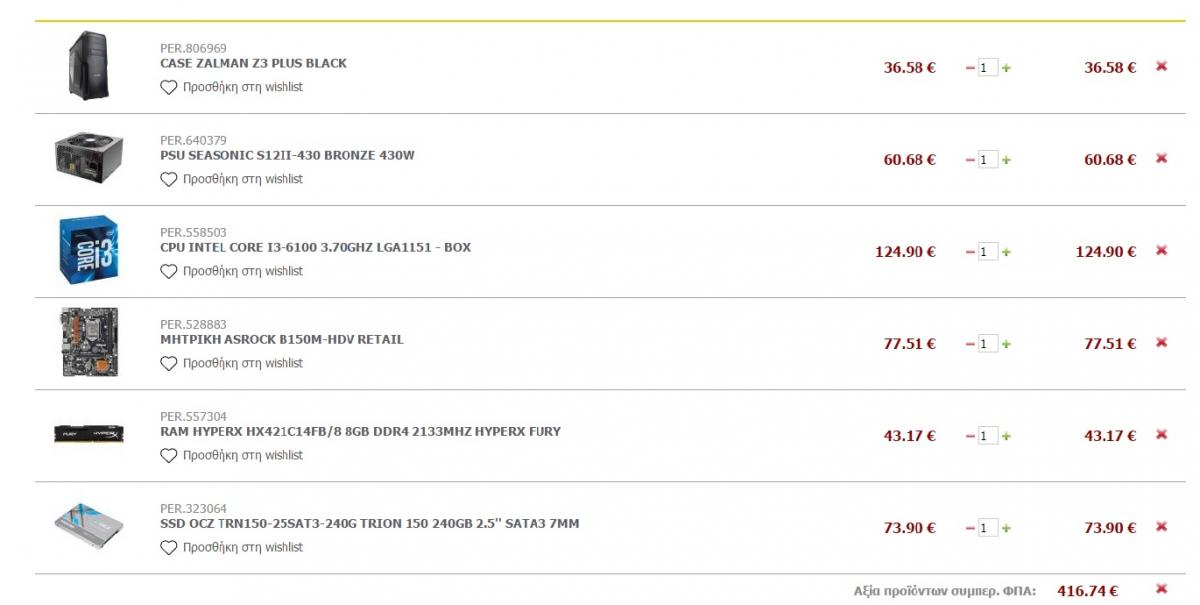Open PSU SEASONIC S12II-430 BRONZE product link
This screenshot has height=605, width=1200.
coord(287,155)
